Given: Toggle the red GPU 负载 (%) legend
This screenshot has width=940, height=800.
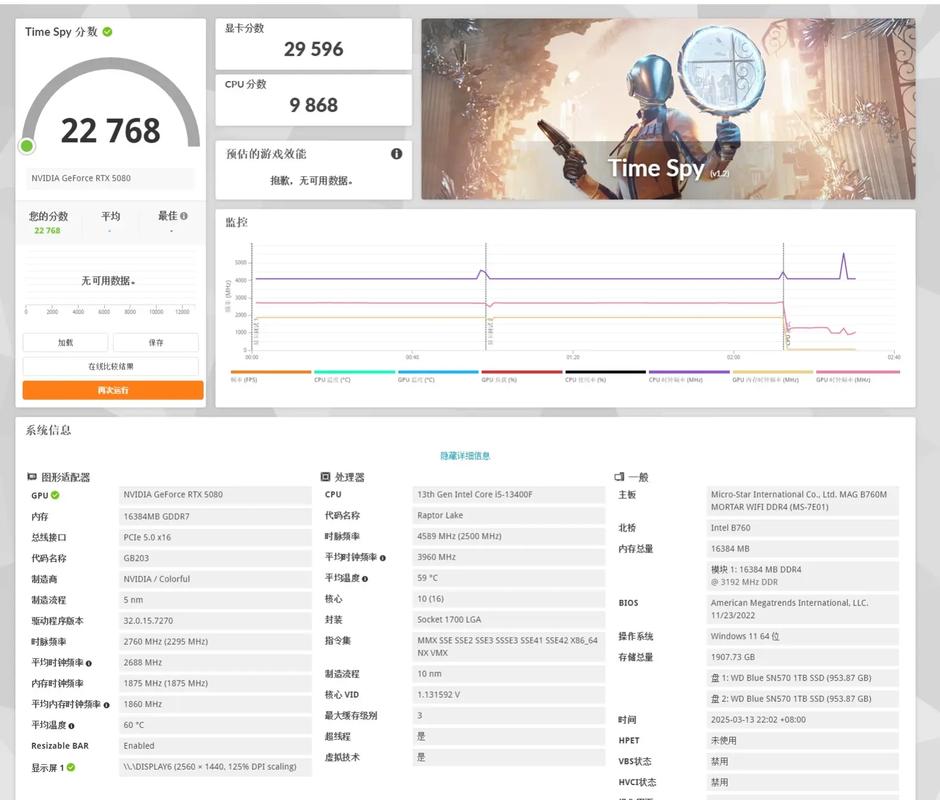Looking at the screenshot, I should pyautogui.click(x=522, y=376).
